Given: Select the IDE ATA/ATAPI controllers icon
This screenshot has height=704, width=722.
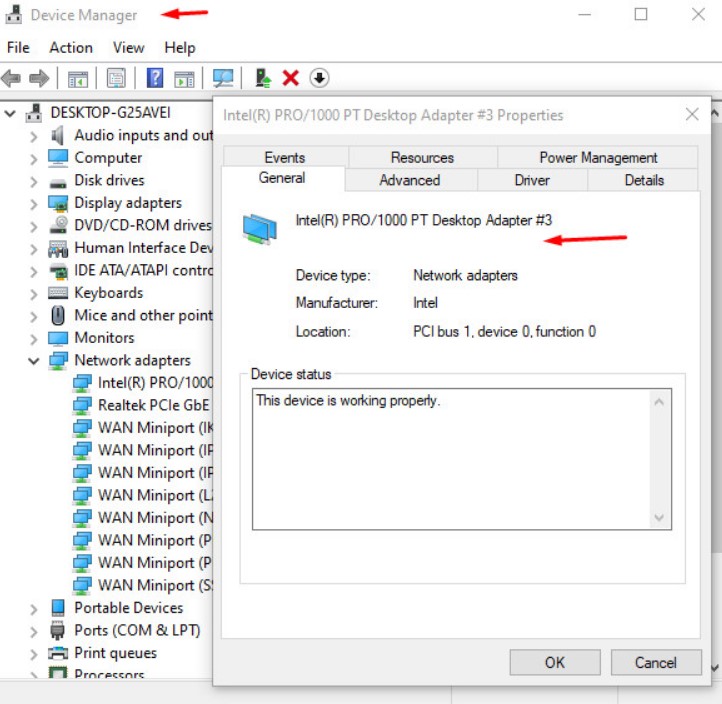Looking at the screenshot, I should point(58,271).
